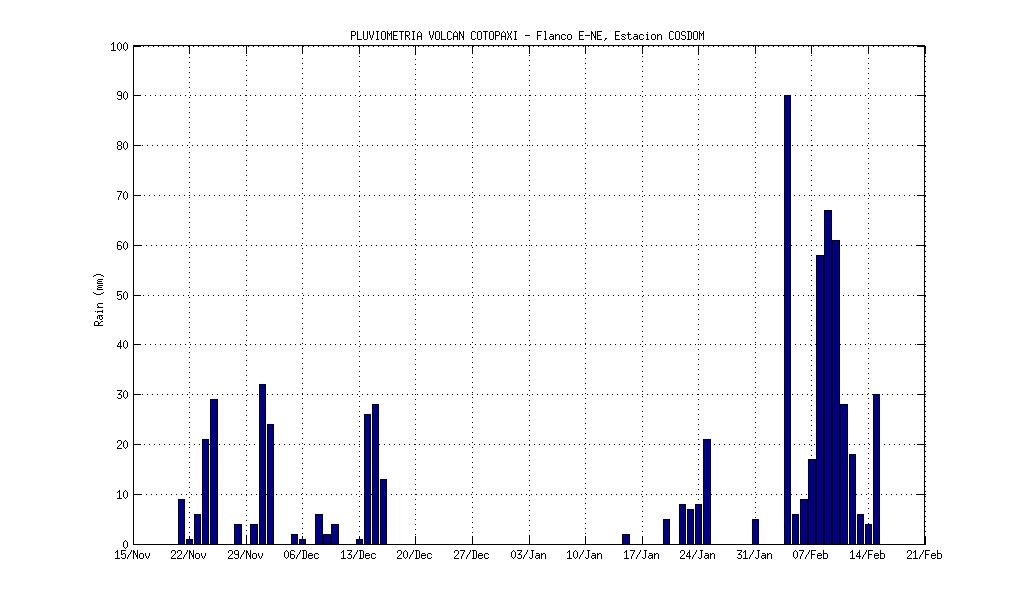
Task: Click the 32 mm bar after 29/Nov
Action: (x=262, y=464)
